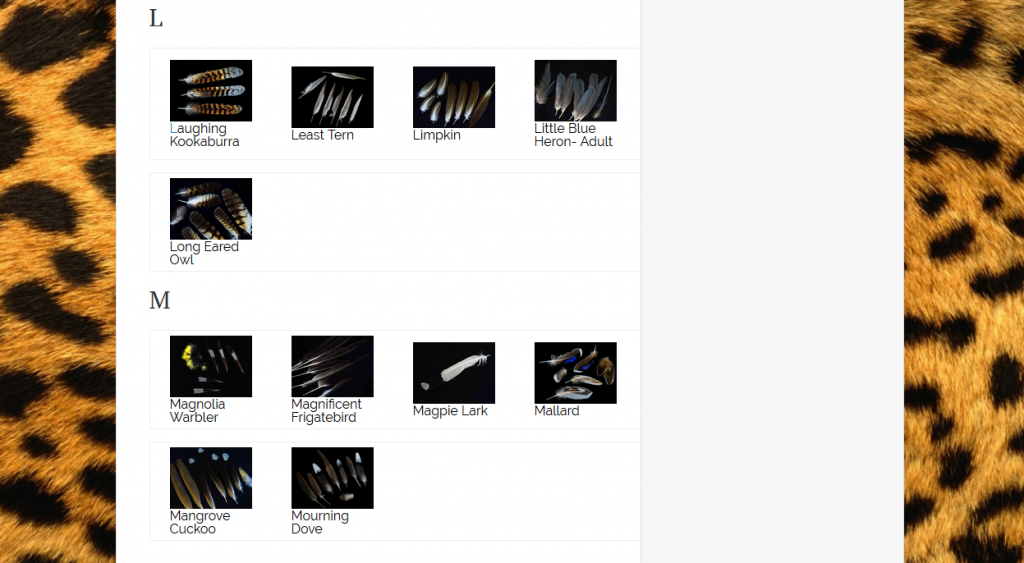View the Little Blue Heron feather photo
Screen dimensions: 1024x563
tap(575, 91)
